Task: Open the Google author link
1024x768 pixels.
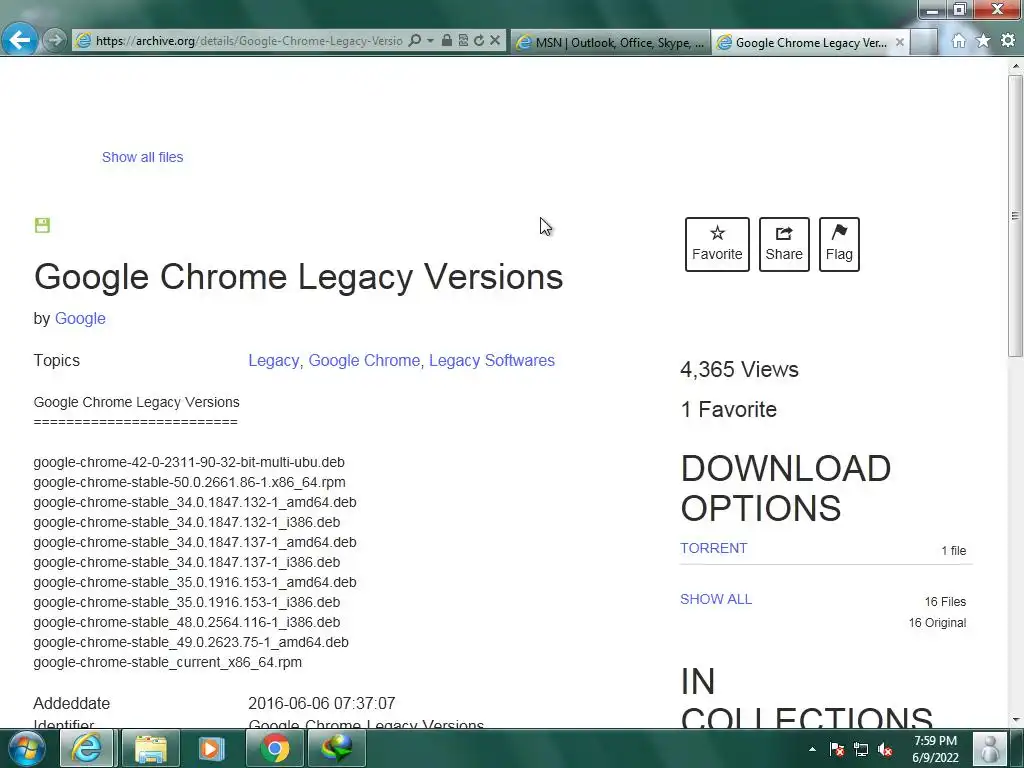Action: point(80,319)
